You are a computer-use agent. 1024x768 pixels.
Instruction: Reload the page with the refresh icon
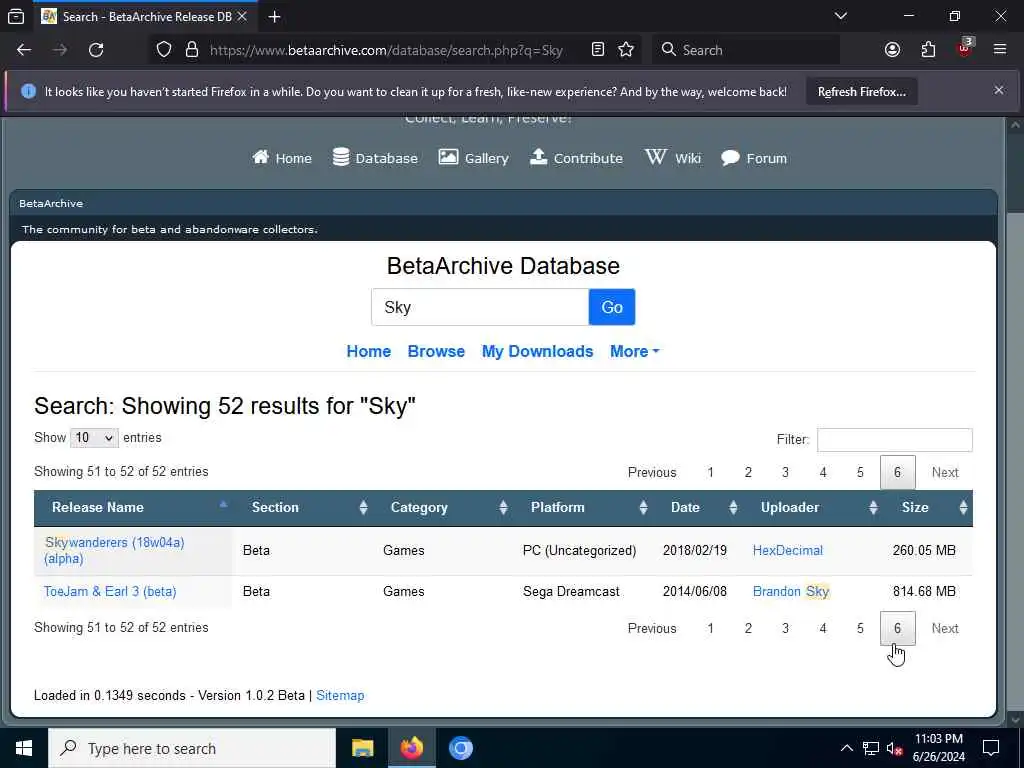[x=96, y=50]
